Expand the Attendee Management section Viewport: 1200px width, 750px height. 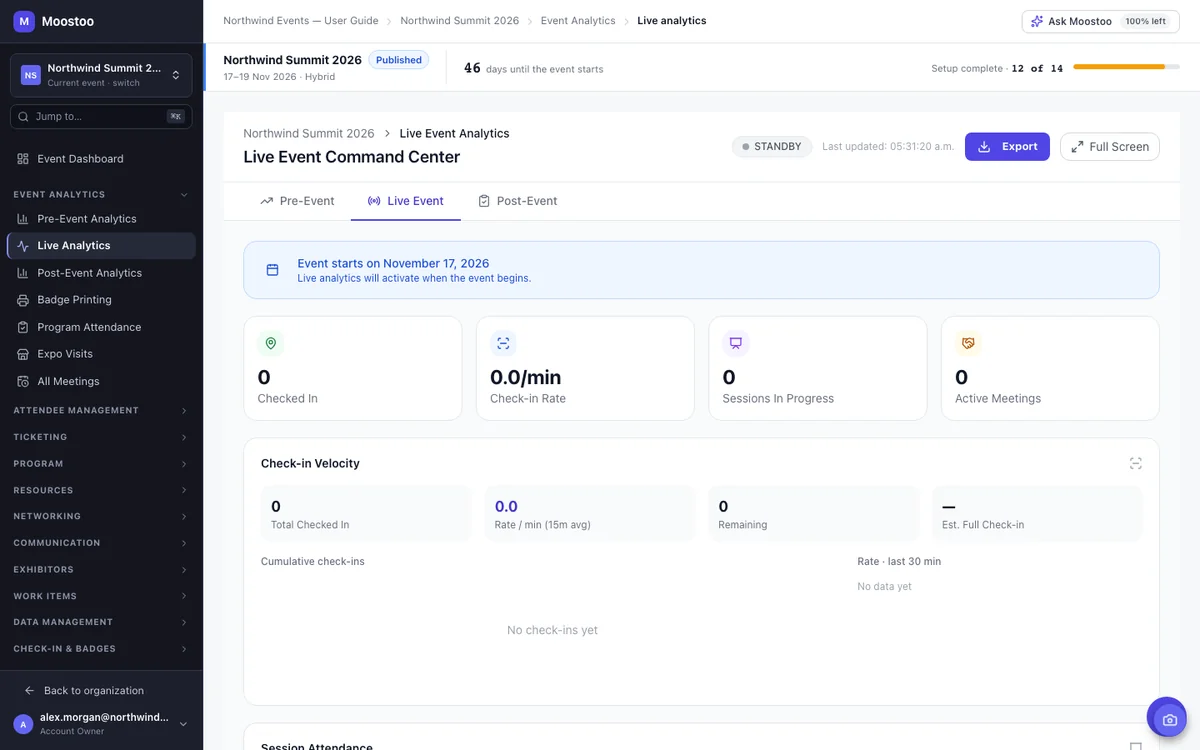tap(101, 411)
